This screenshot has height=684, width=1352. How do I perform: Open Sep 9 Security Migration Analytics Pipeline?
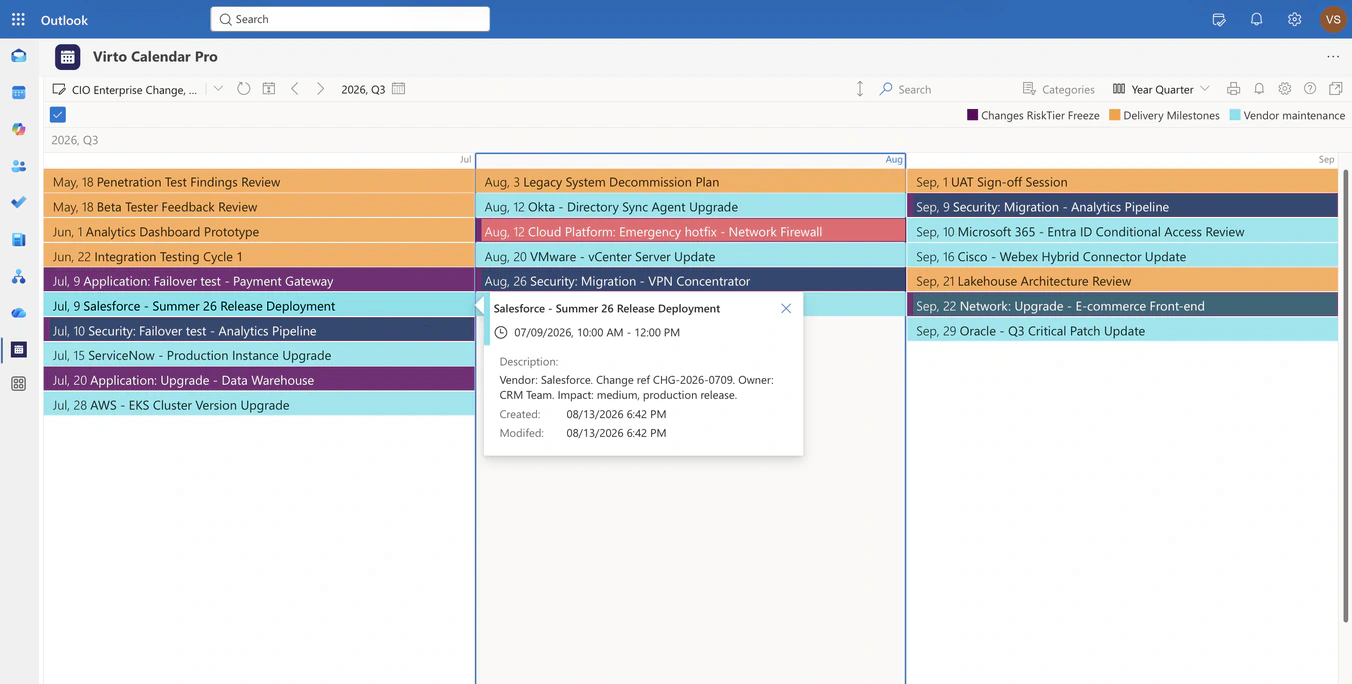[x=1122, y=207]
